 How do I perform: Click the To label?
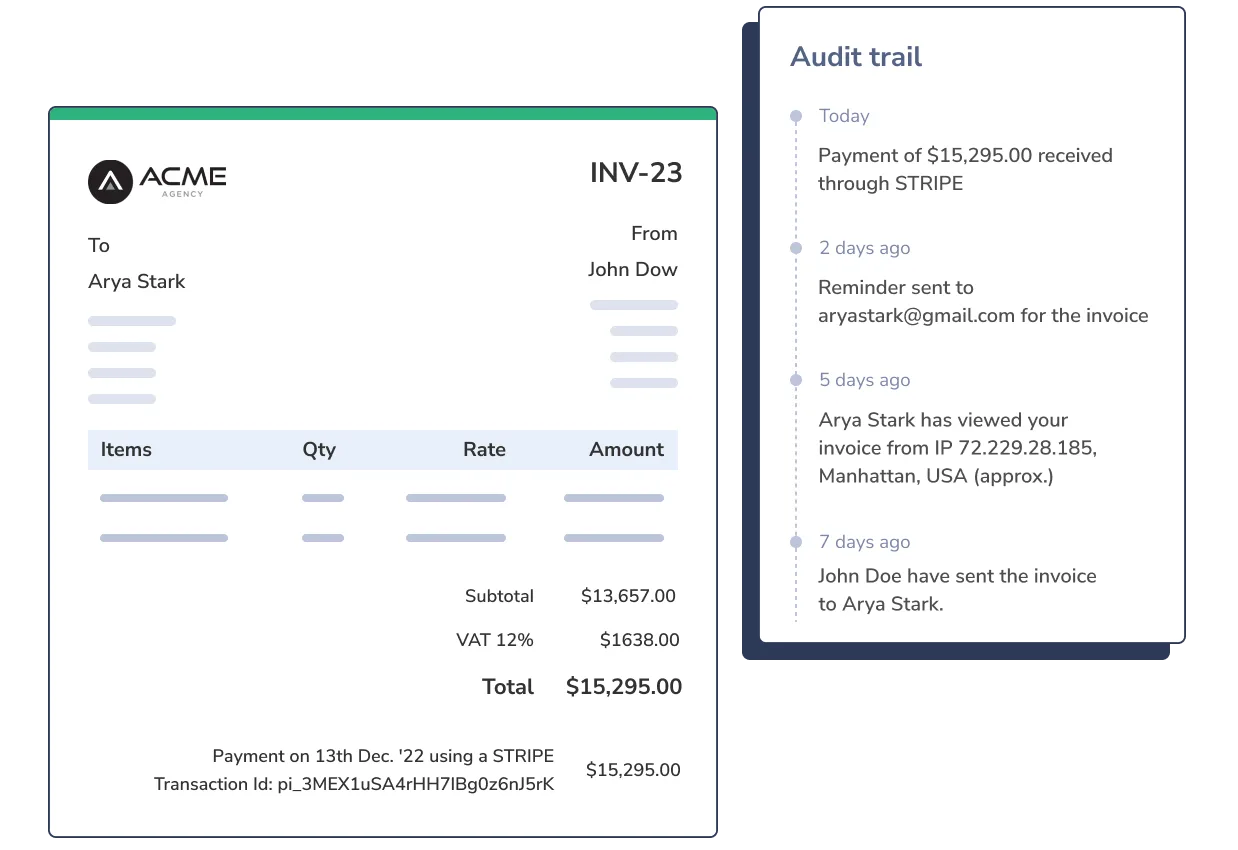(x=99, y=245)
